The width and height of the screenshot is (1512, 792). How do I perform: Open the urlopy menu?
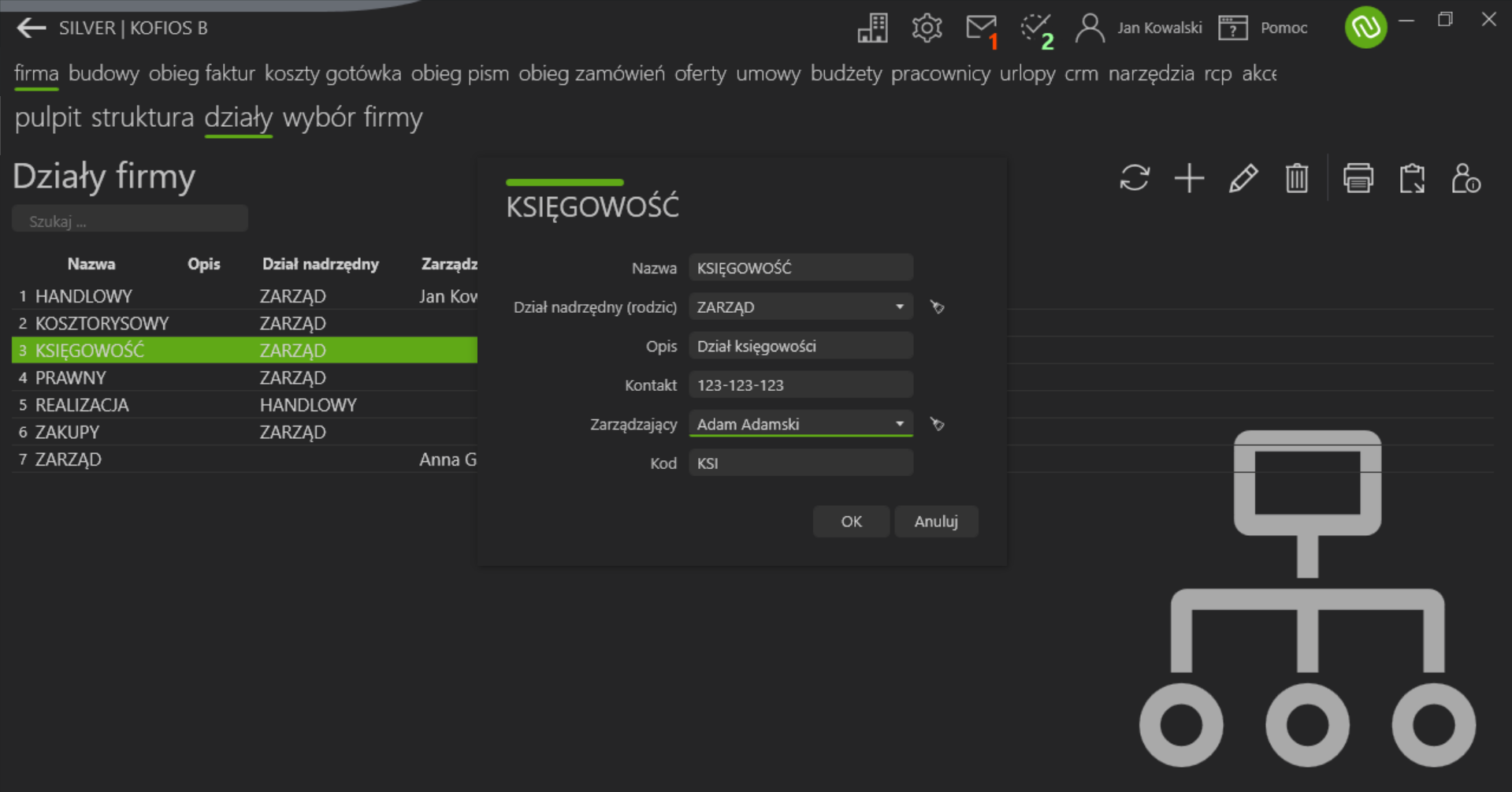1027,73
